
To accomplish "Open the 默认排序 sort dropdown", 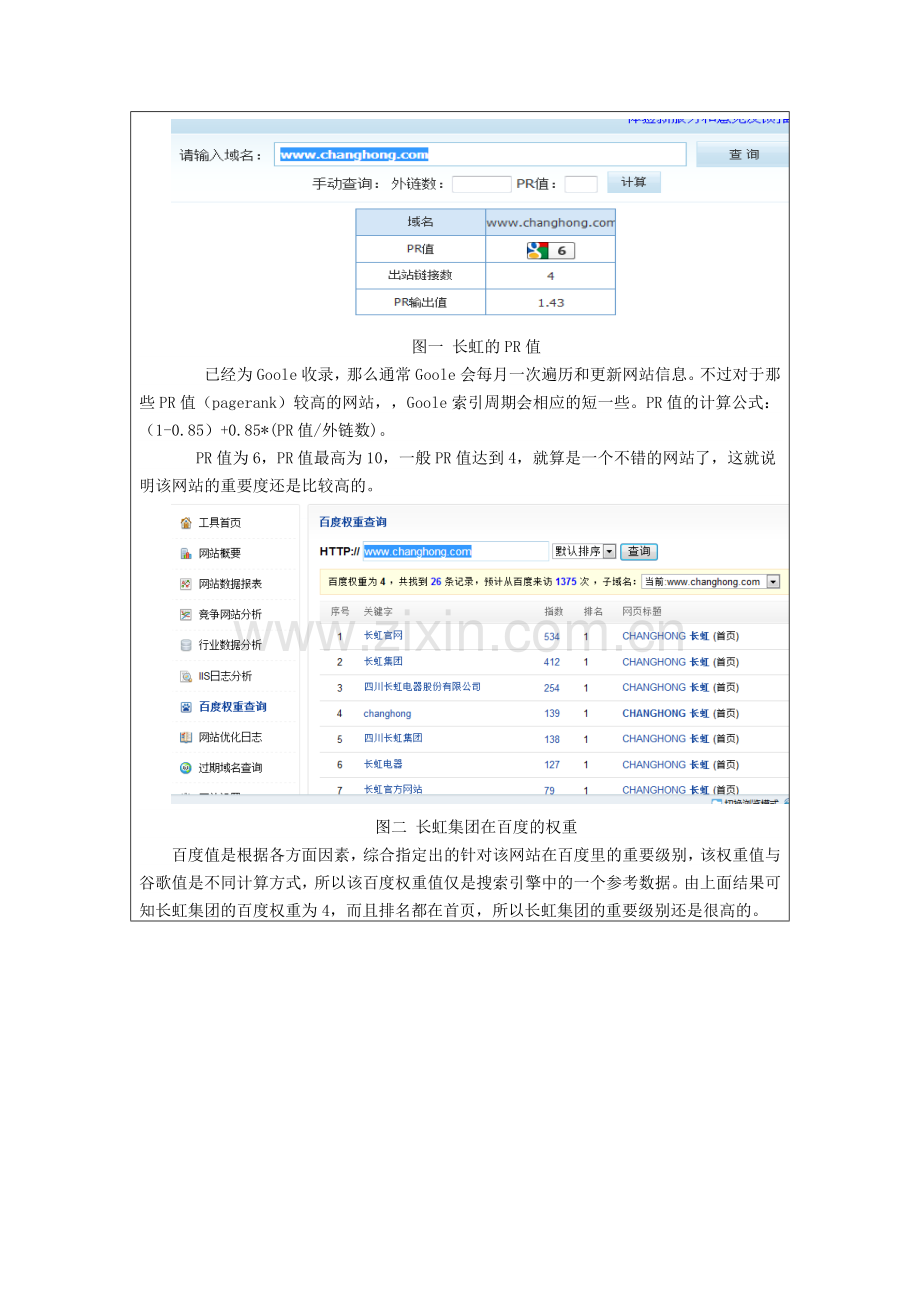I will pyautogui.click(x=609, y=551).
